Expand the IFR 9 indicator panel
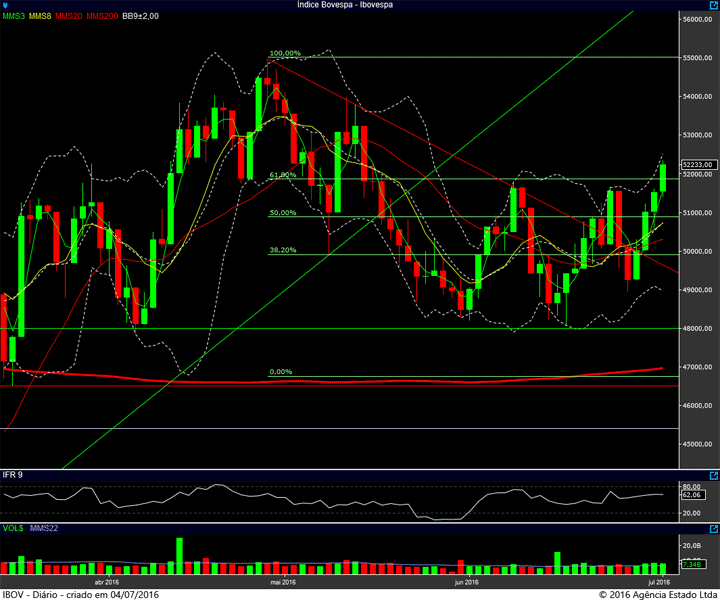This screenshot has height=600, width=720. pyautogui.click(x=714, y=476)
